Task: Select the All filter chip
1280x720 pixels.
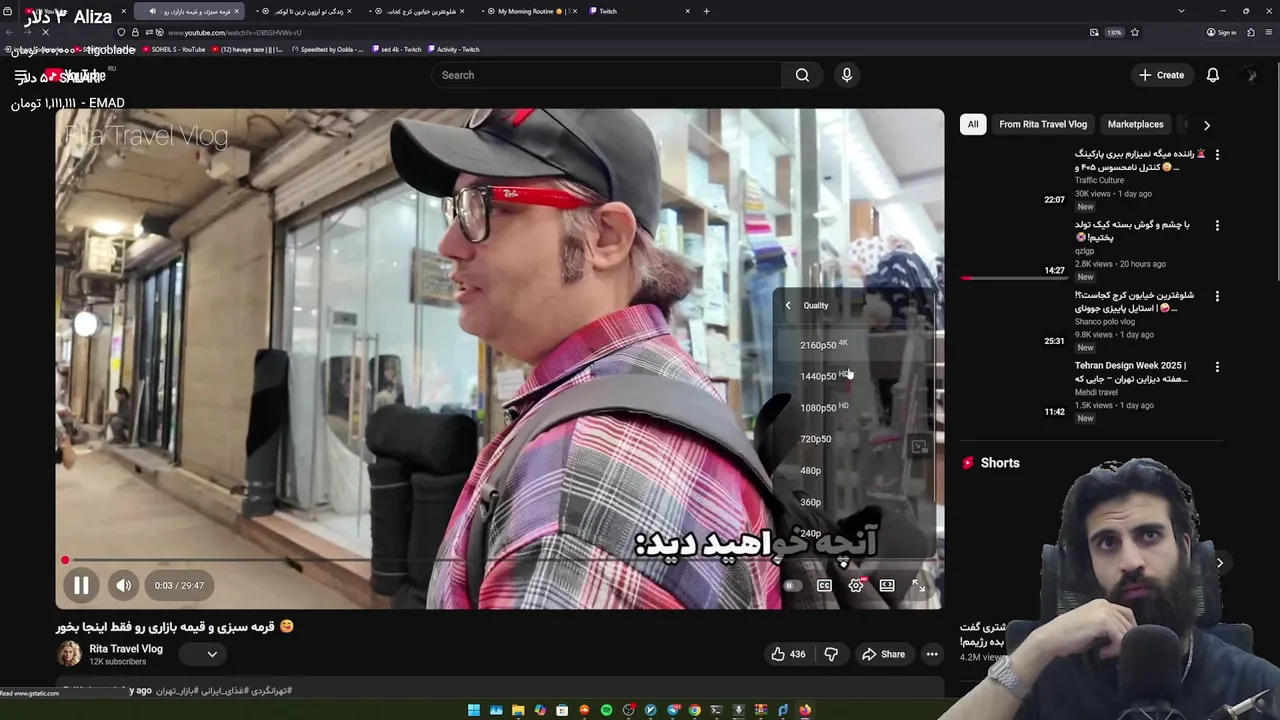Action: (x=972, y=124)
